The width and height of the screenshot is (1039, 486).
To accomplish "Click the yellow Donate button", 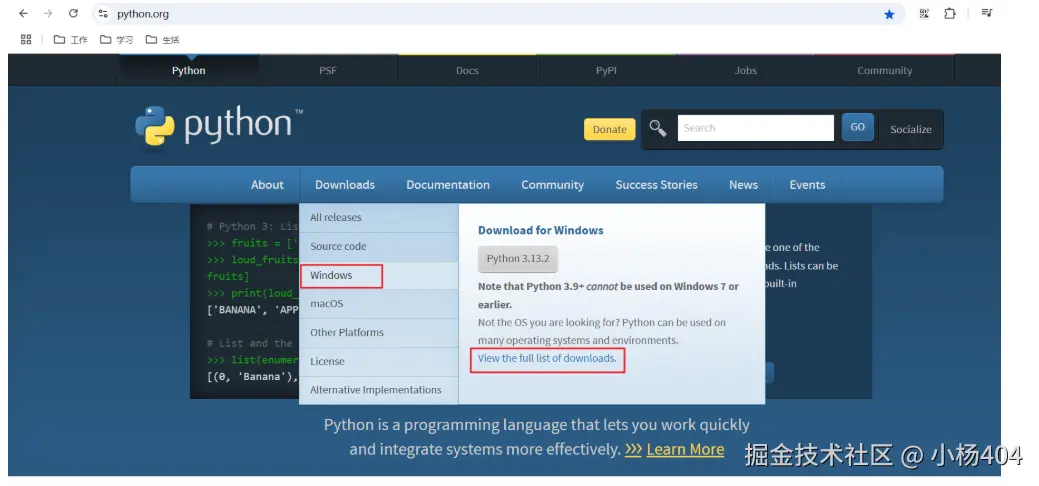I will (x=610, y=129).
